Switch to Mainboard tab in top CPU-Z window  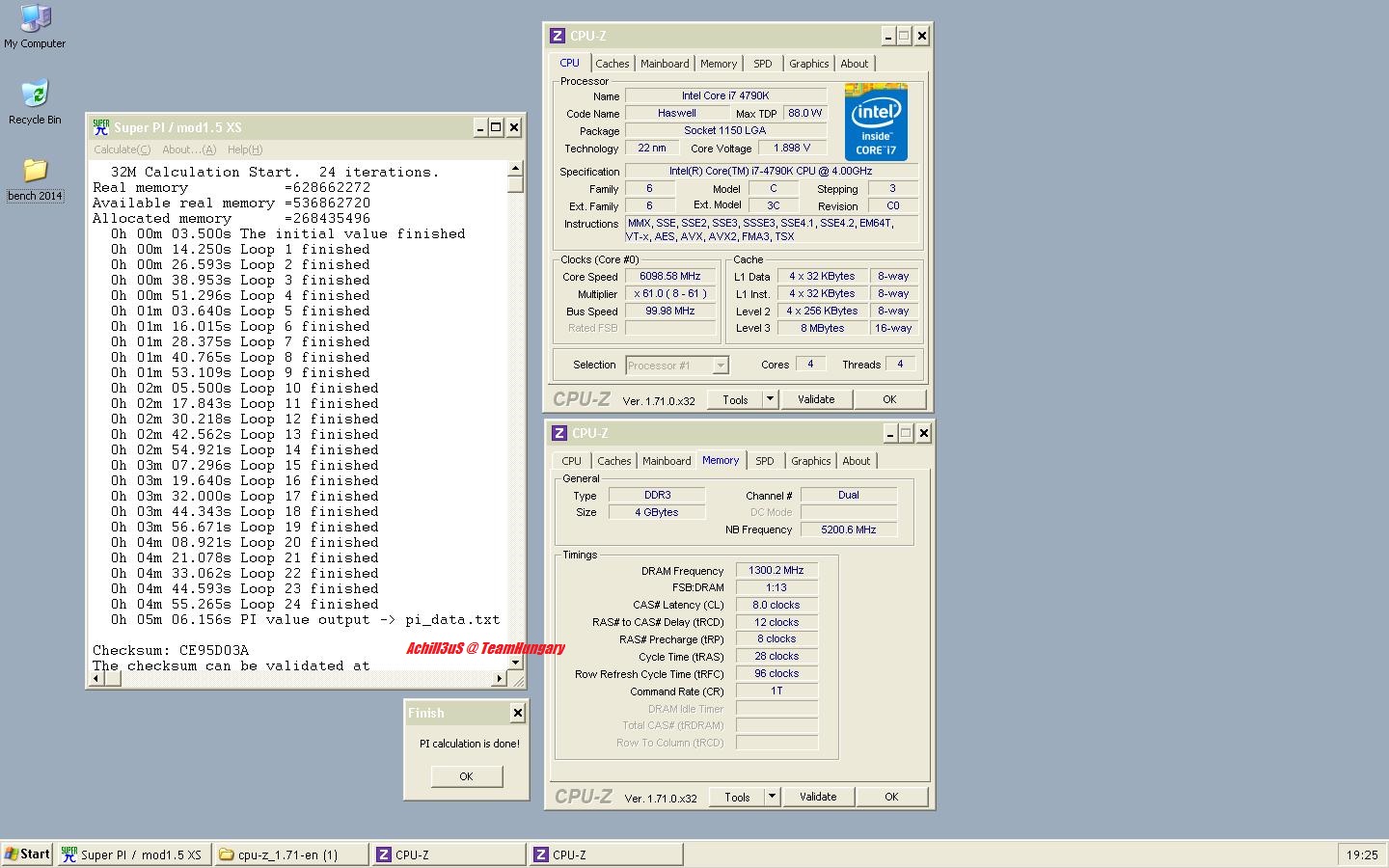pos(665,64)
